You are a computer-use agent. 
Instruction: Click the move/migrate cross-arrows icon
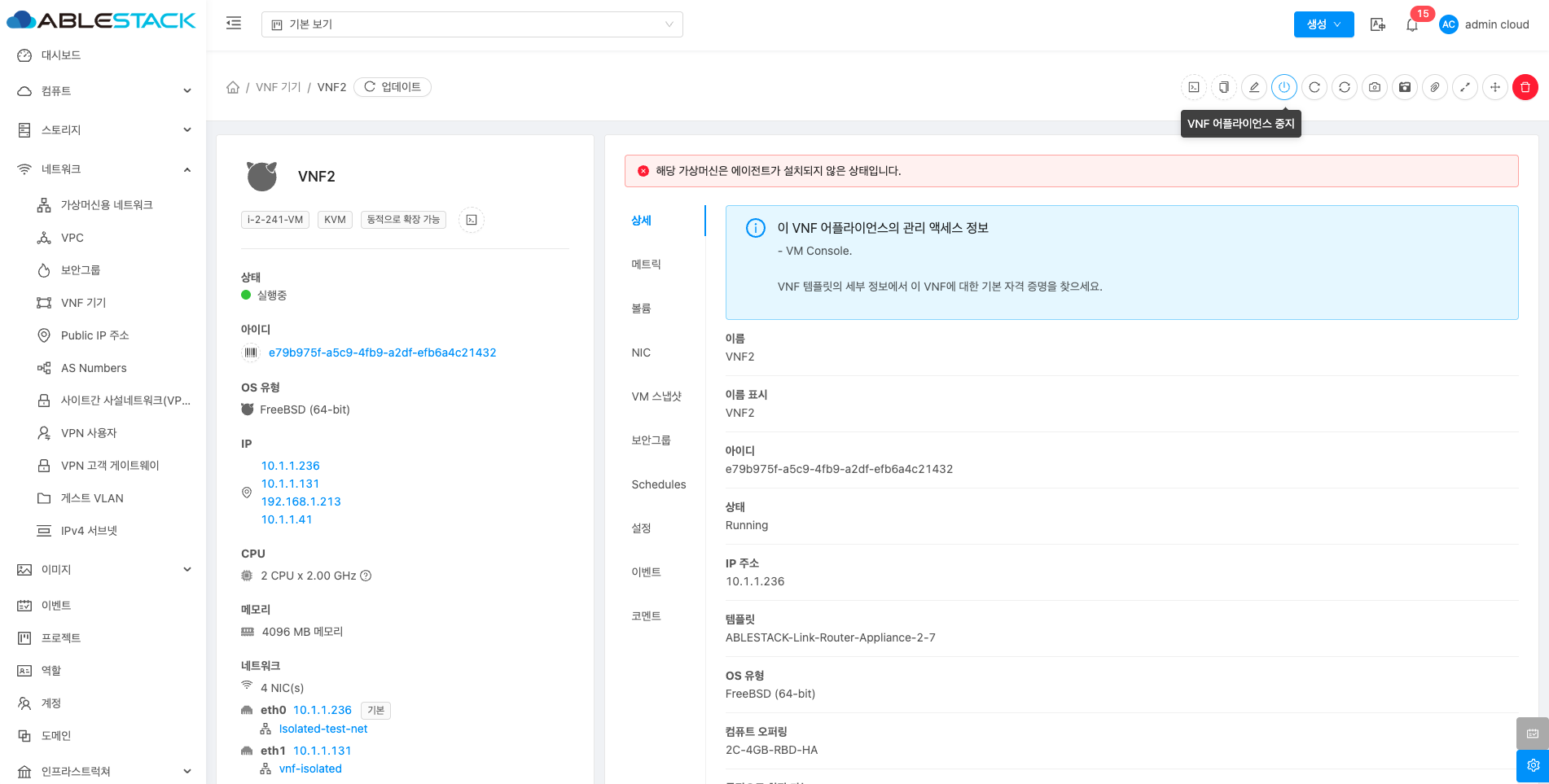(x=1495, y=87)
